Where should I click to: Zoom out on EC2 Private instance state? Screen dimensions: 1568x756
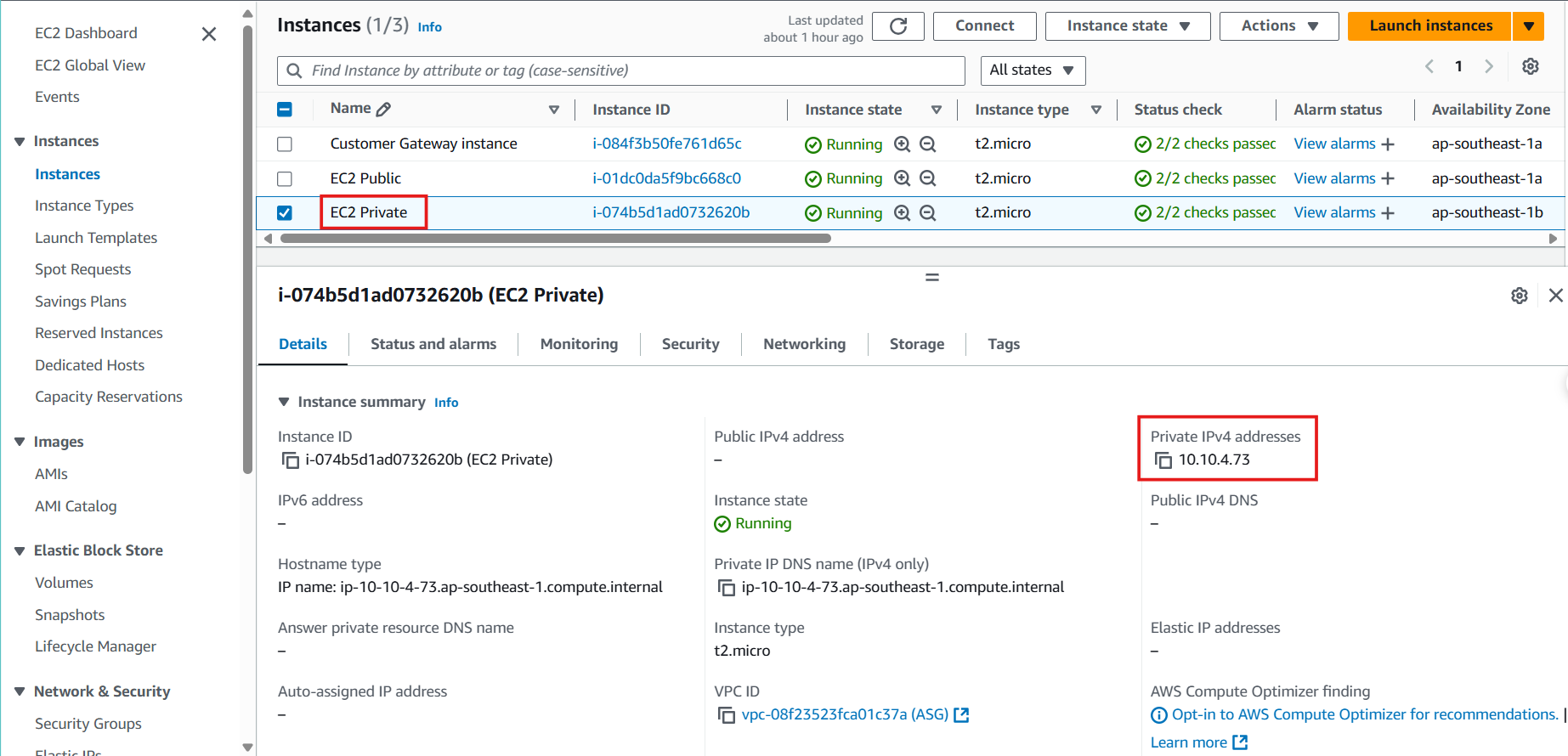coord(928,213)
